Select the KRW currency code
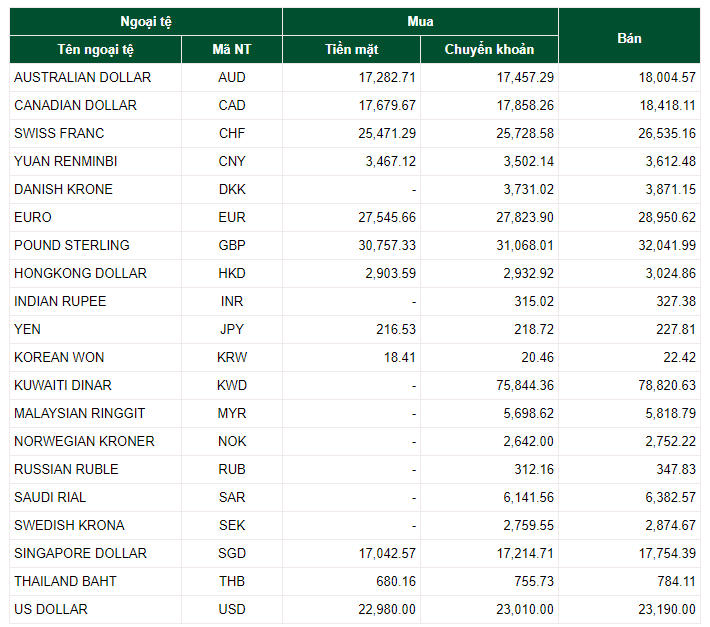710x627 pixels. (x=232, y=357)
